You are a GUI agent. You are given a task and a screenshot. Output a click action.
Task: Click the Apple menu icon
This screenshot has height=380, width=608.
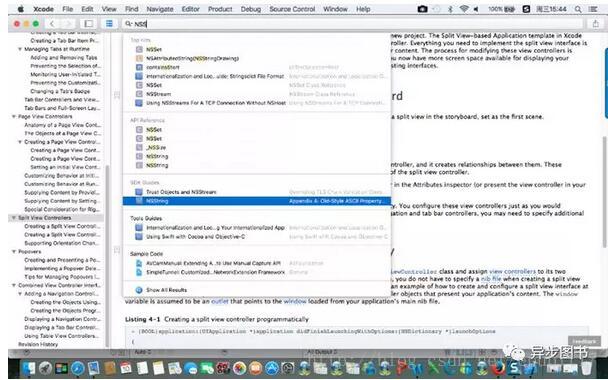21,9
